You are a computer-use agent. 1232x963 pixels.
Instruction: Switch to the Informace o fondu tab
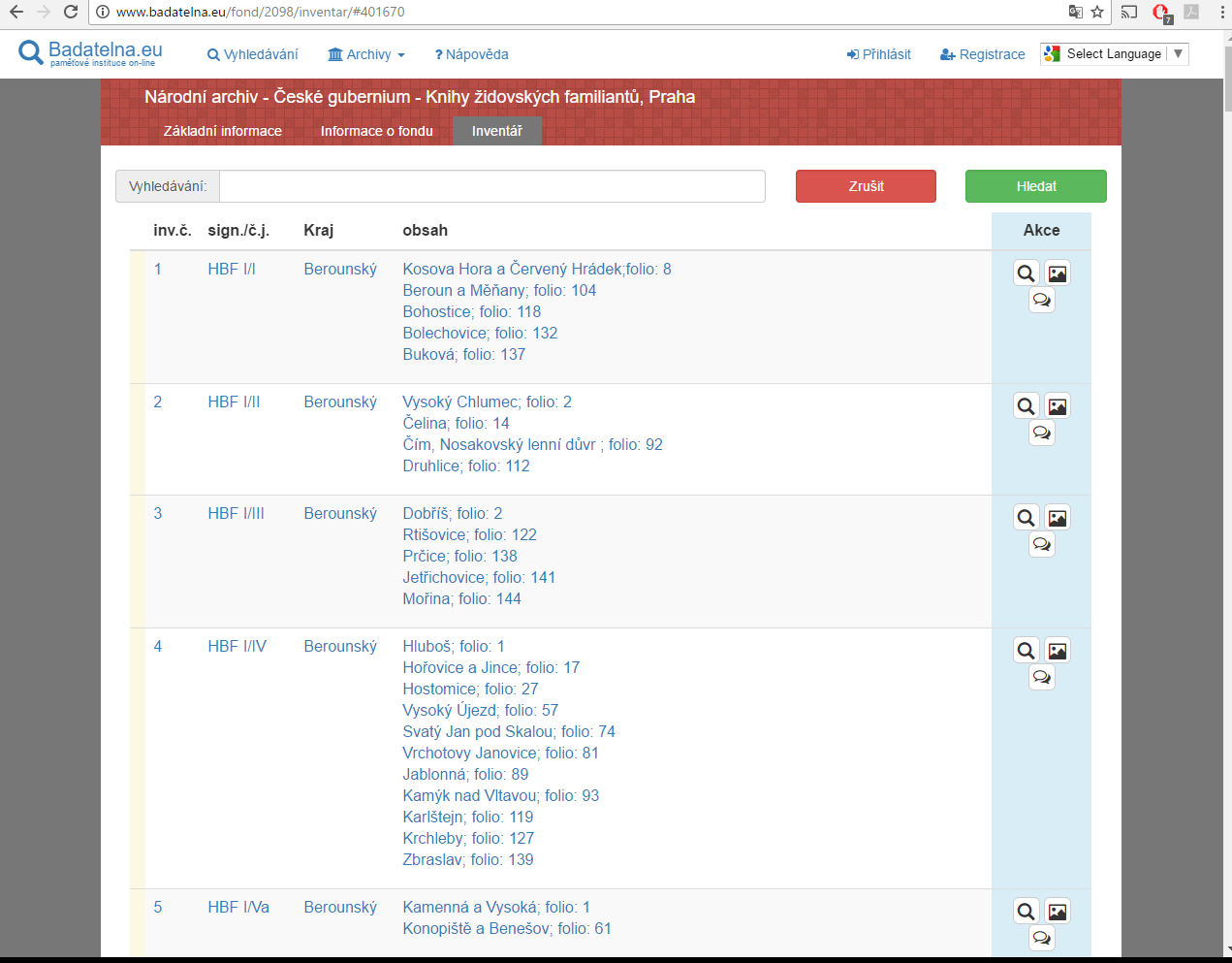tap(377, 131)
